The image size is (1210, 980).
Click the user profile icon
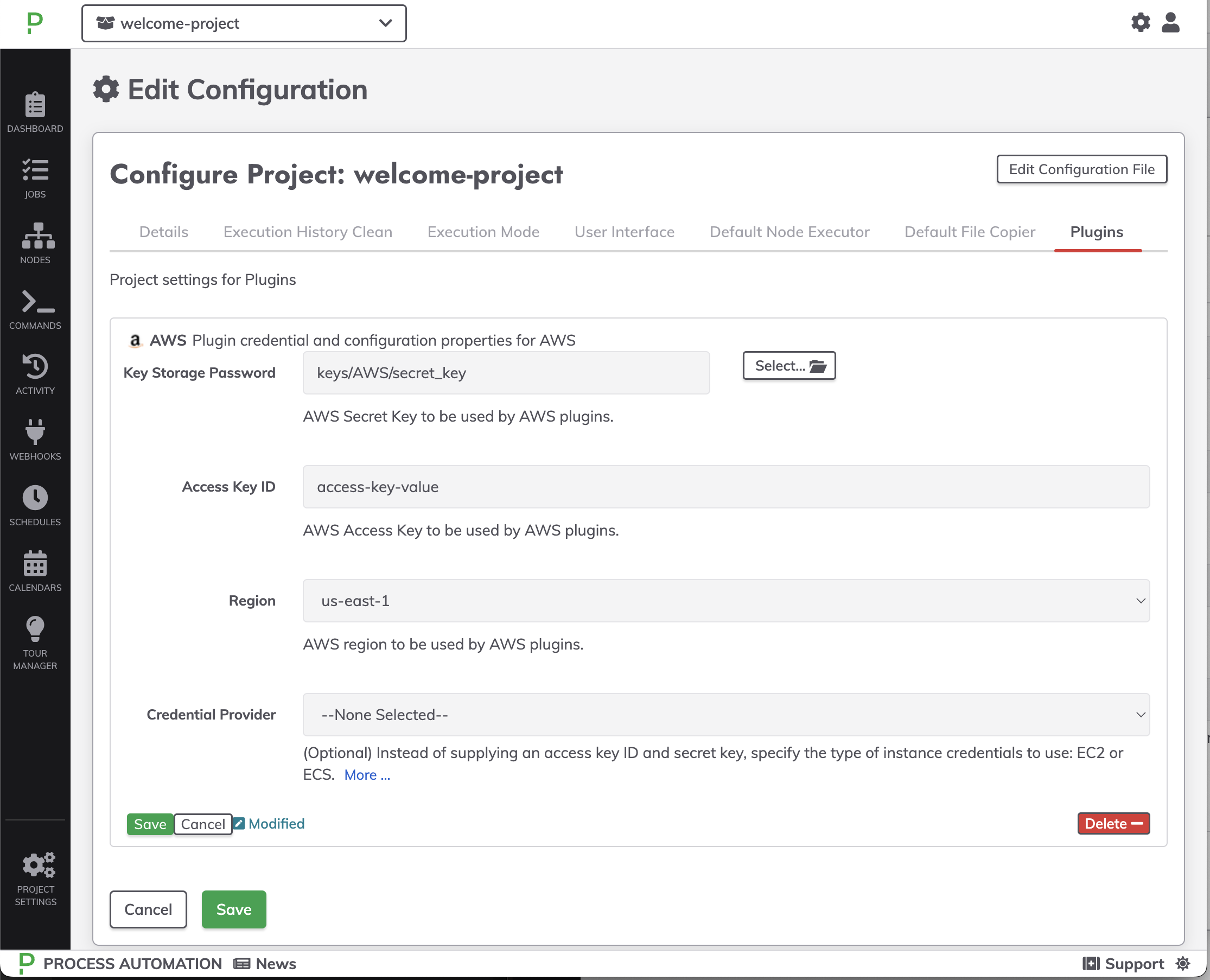pyautogui.click(x=1170, y=23)
